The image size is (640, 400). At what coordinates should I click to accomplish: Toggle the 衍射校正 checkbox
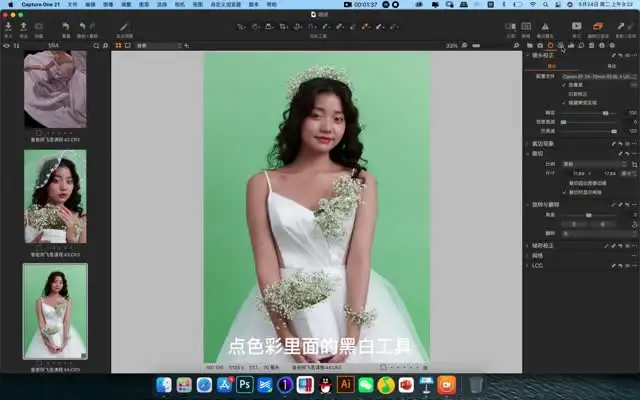click(563, 92)
